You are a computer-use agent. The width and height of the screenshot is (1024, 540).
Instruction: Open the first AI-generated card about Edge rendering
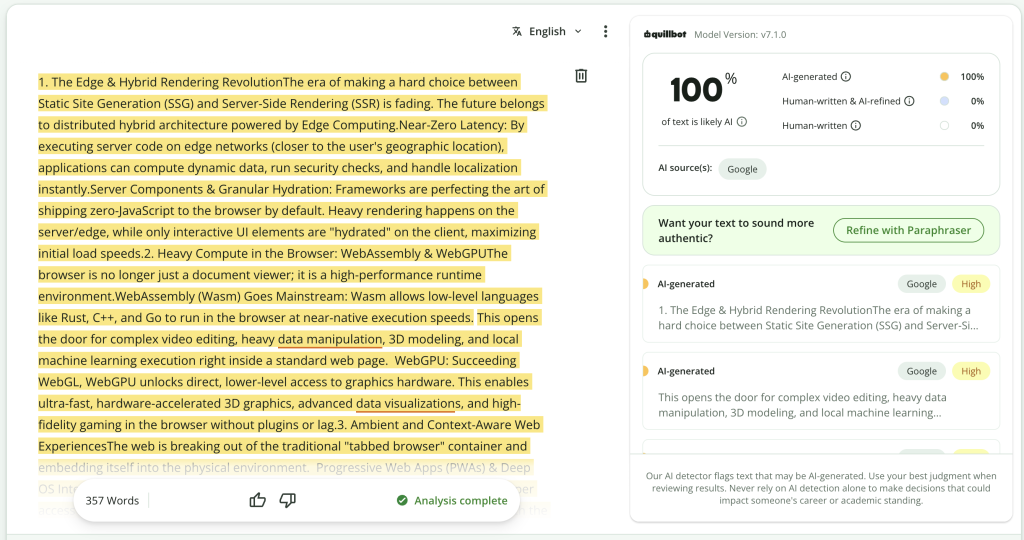[821, 304]
